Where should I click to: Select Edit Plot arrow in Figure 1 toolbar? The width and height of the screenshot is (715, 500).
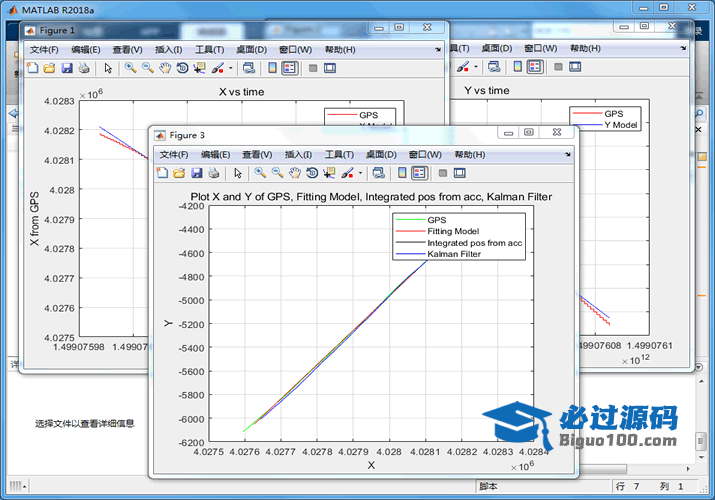pos(108,68)
